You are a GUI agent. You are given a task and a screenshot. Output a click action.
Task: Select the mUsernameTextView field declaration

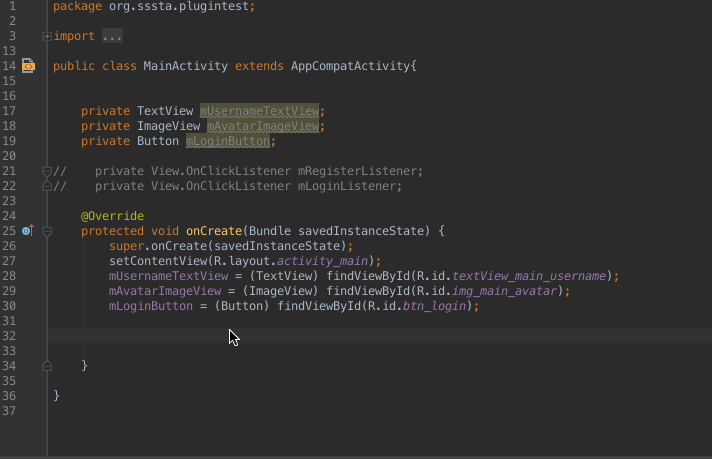(x=259, y=111)
